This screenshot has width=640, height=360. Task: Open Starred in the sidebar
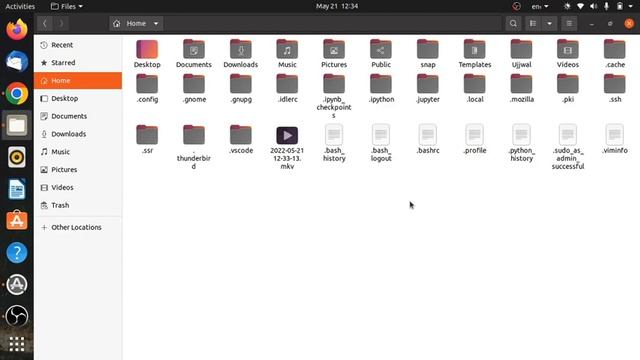point(78,62)
